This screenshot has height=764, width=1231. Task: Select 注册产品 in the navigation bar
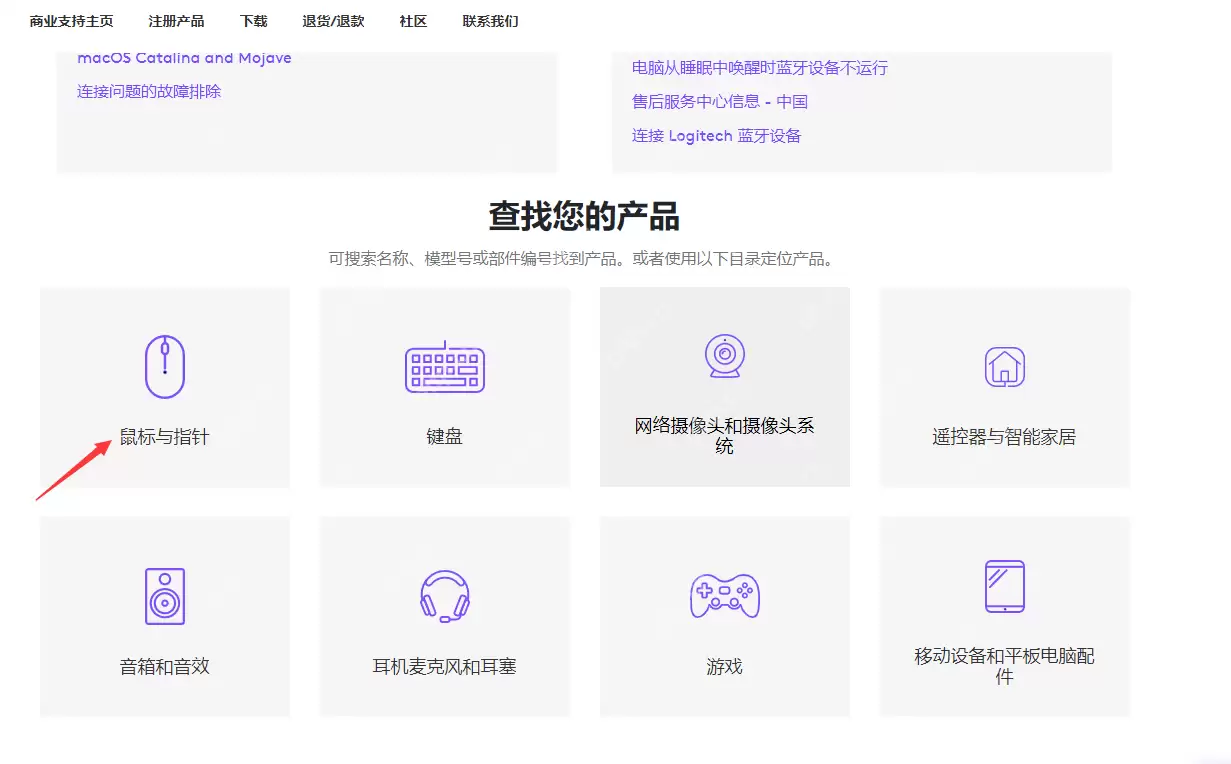176,20
